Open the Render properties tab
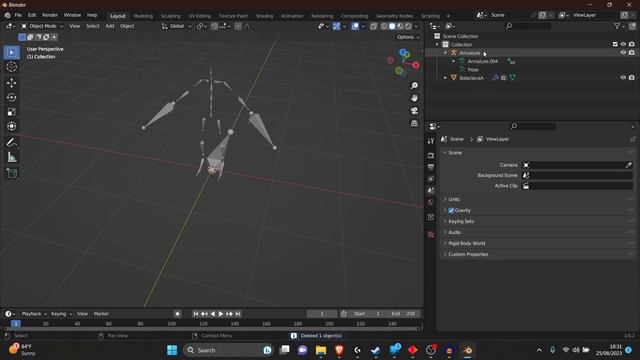 (x=431, y=156)
